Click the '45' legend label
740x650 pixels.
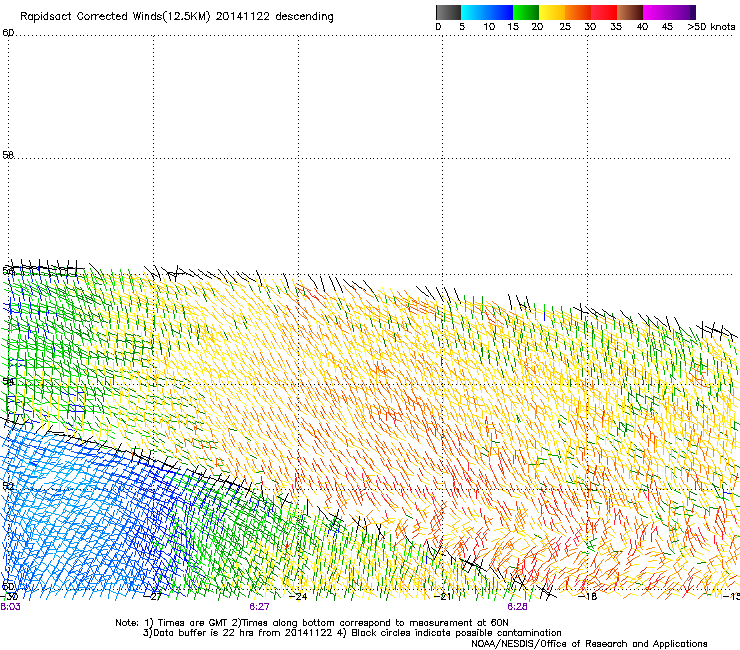(x=667, y=27)
